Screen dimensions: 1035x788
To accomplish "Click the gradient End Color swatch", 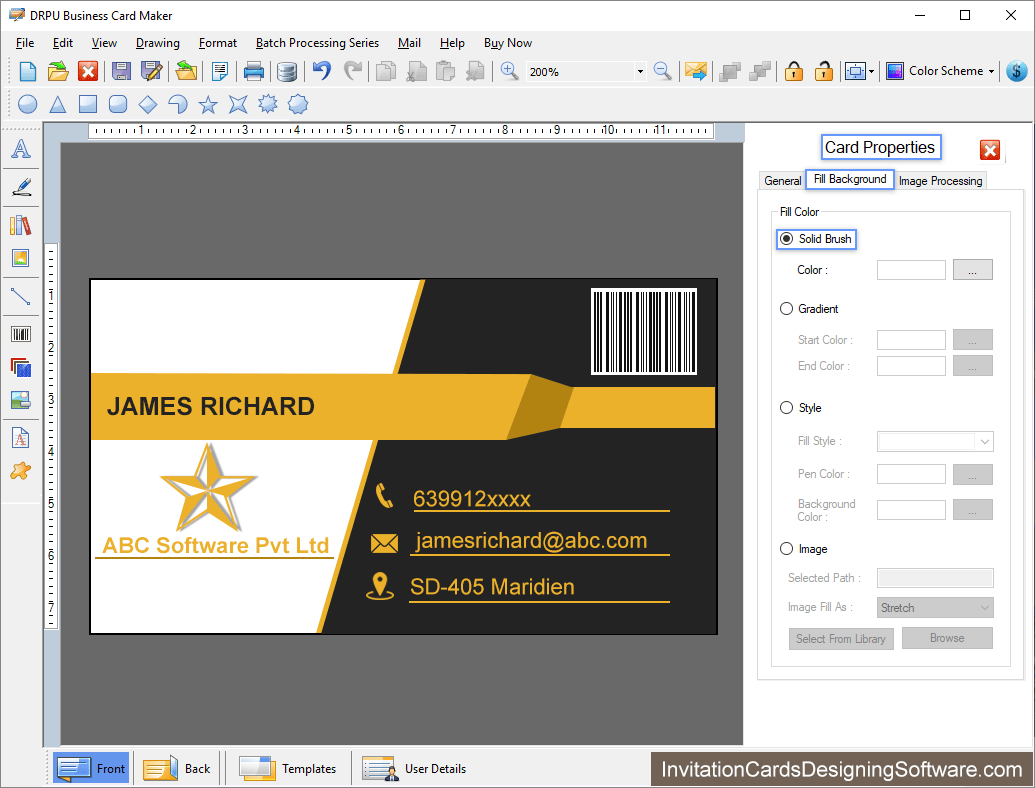I will [x=911, y=366].
